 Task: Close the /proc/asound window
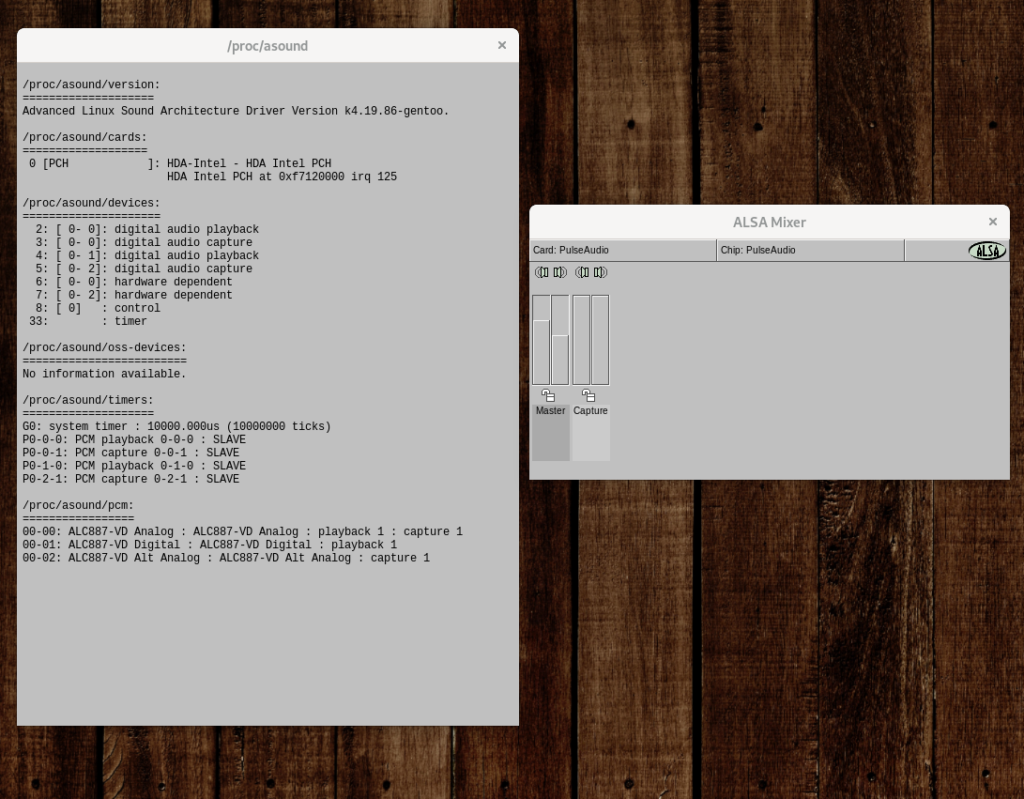pos(502,45)
